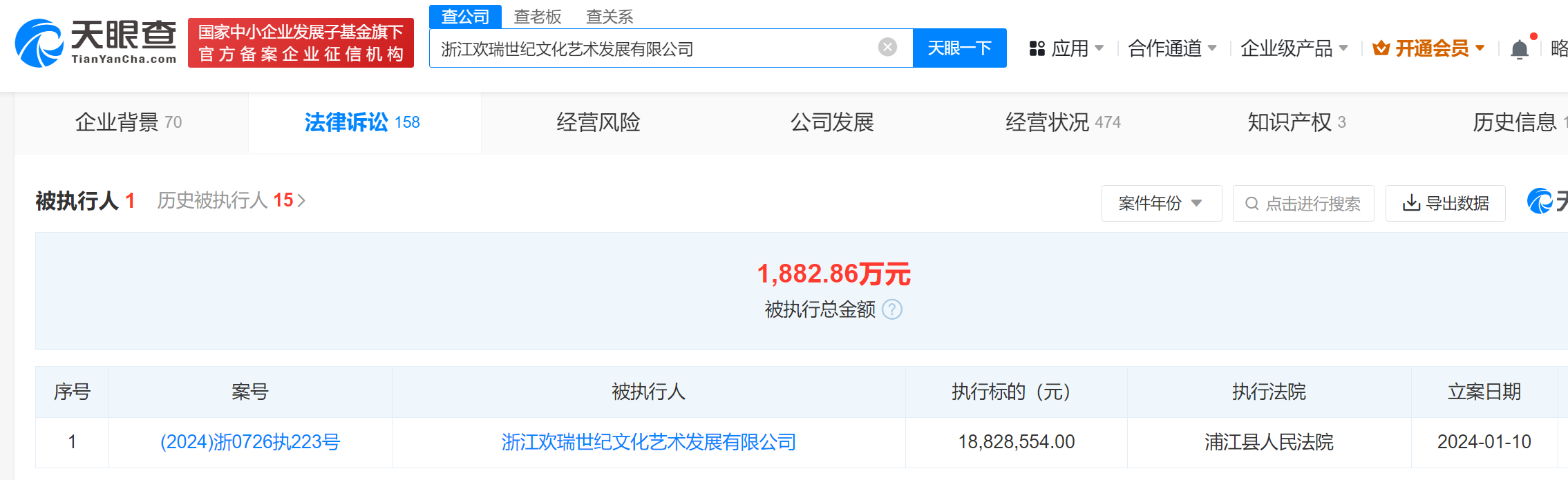Click the 浦江县人民法院 cell
The height and width of the screenshot is (480, 1568).
[x=1269, y=442]
